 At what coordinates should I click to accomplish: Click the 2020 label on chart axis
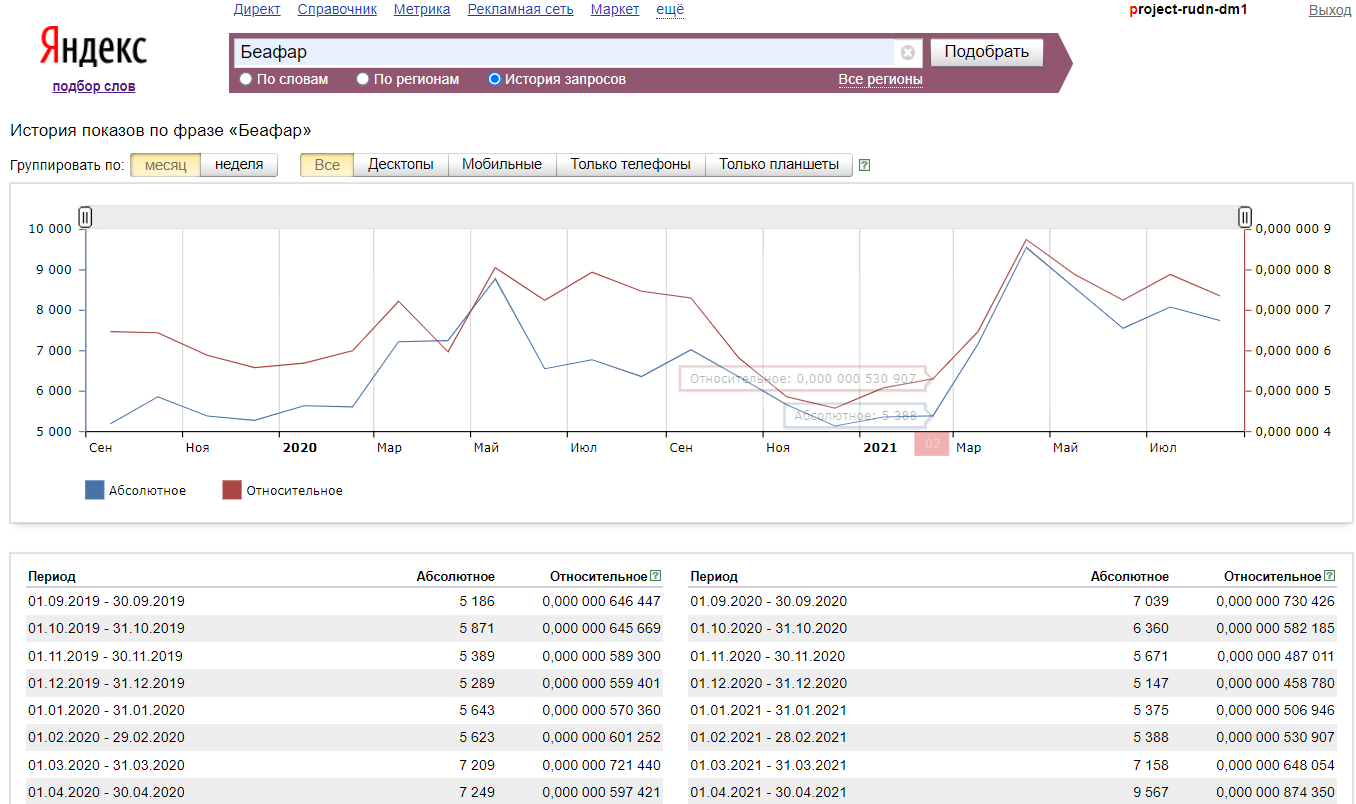[x=300, y=447]
